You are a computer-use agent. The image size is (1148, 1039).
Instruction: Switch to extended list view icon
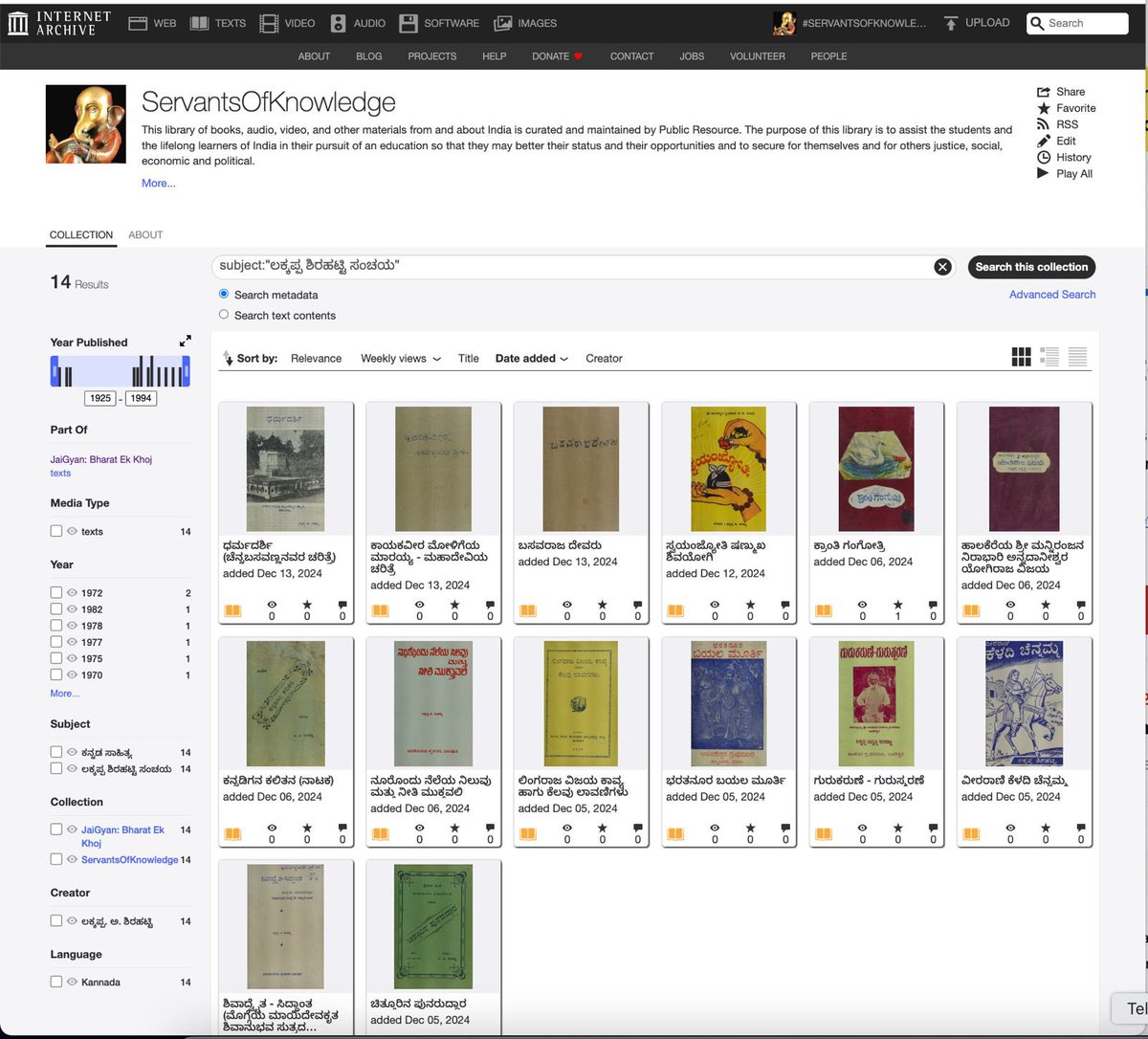click(x=1049, y=357)
